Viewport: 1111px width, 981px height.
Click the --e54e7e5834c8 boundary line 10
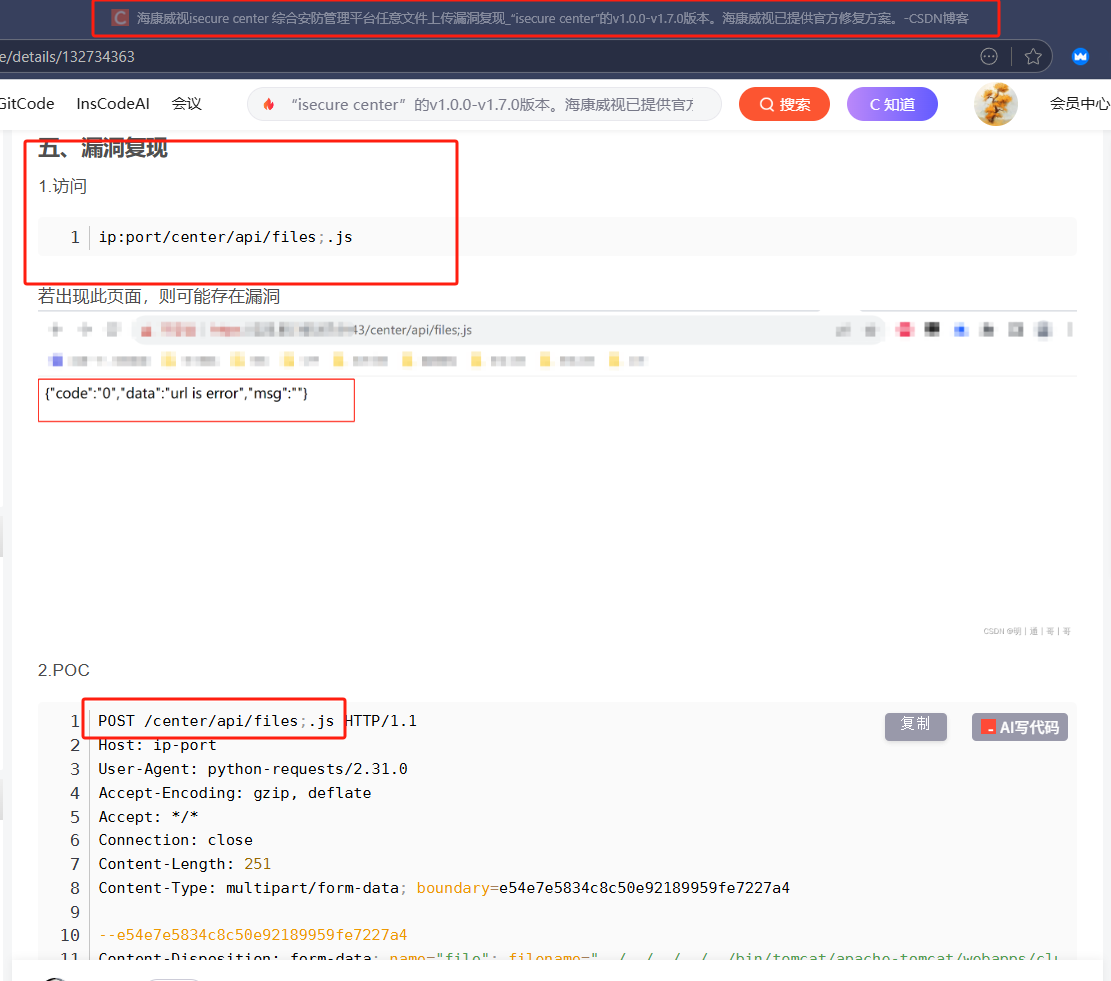click(253, 935)
